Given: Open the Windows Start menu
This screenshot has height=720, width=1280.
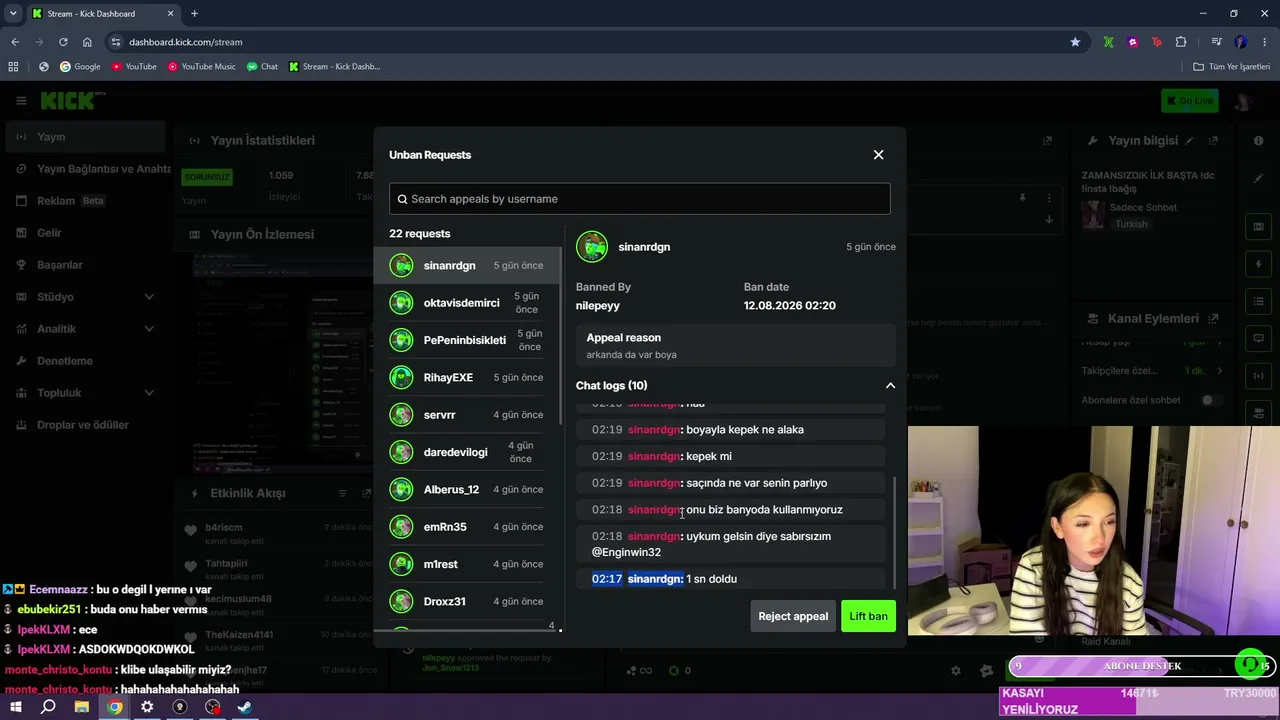Looking at the screenshot, I should 16,707.
